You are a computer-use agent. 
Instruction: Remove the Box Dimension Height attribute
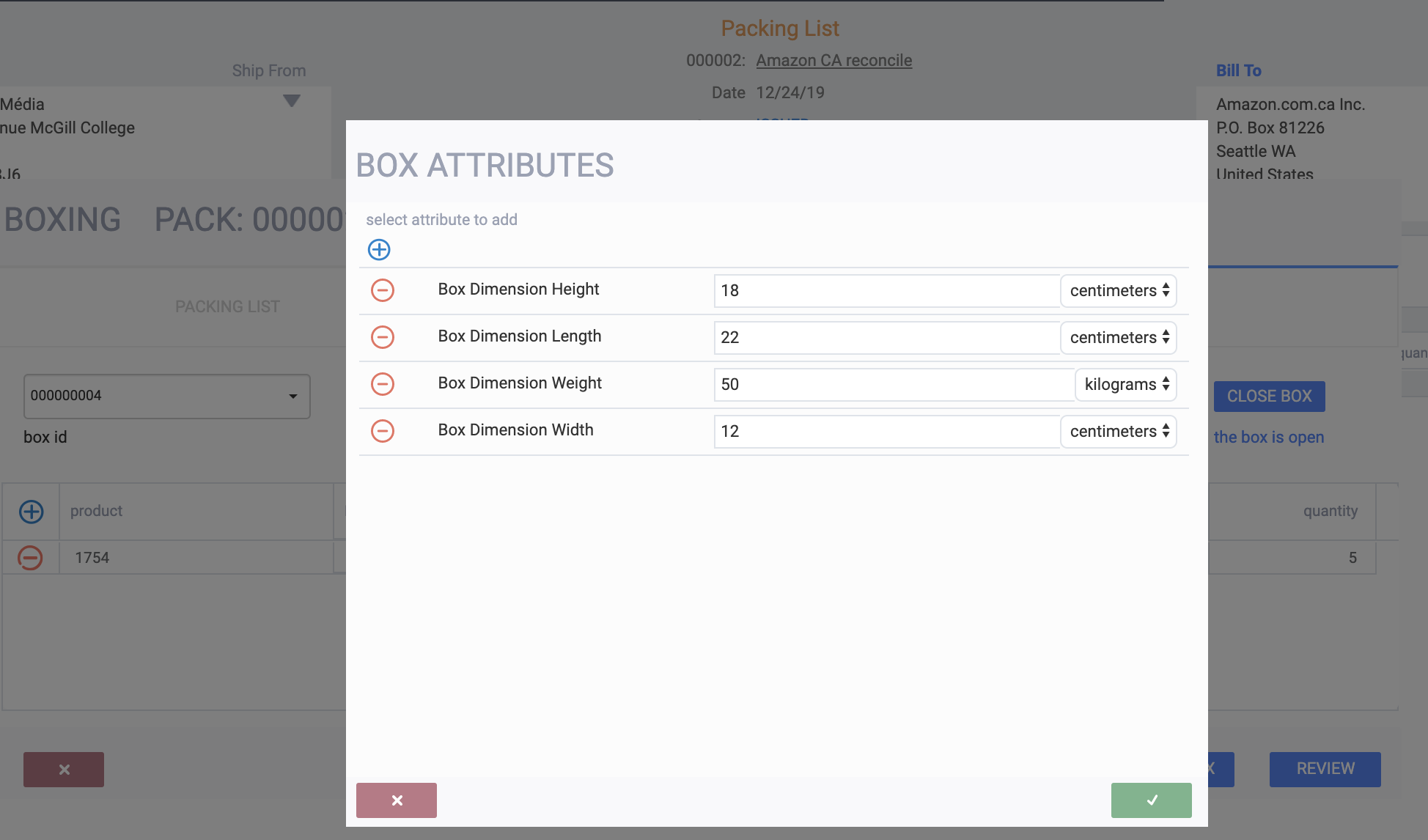[x=383, y=290]
